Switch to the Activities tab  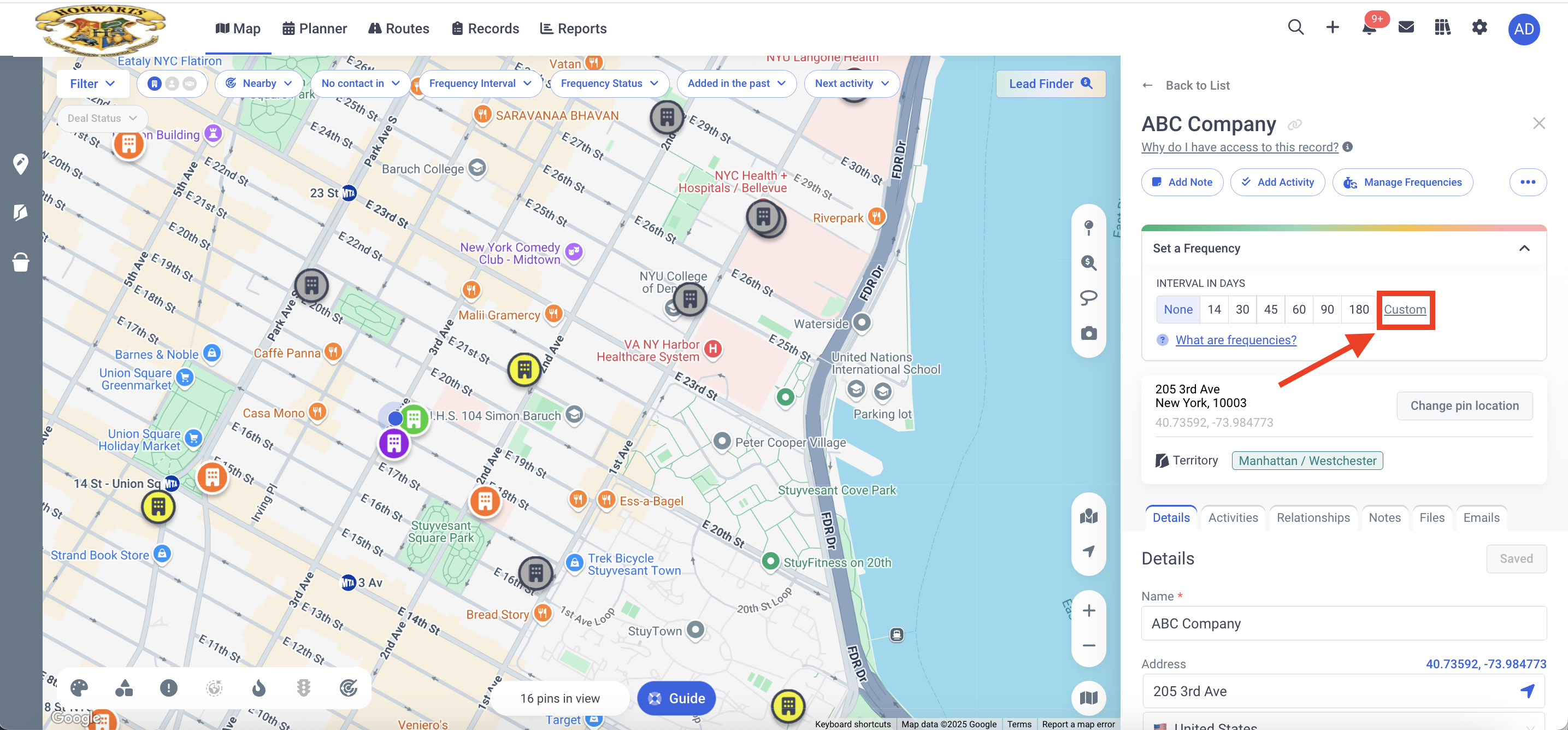coord(1233,517)
